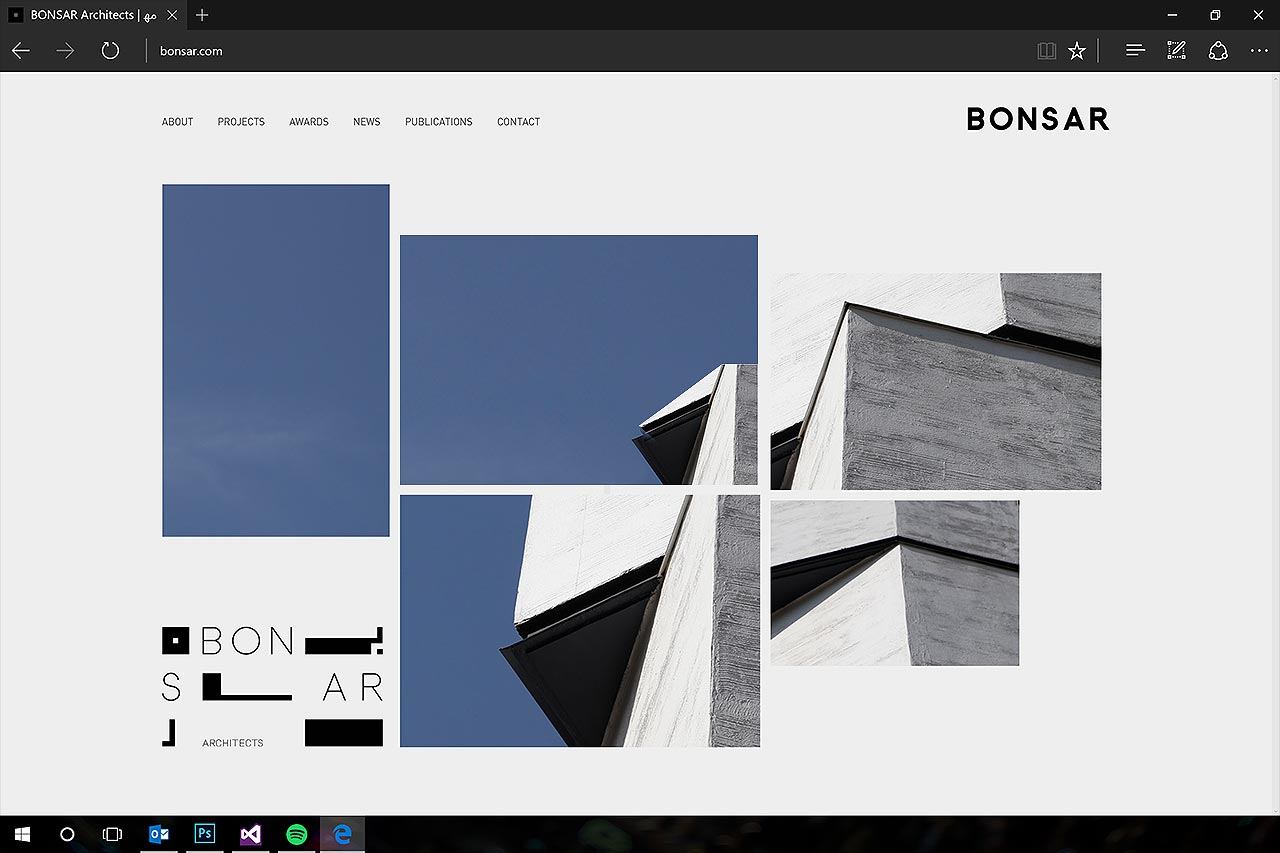This screenshot has width=1280, height=853.
Task: Open Edge More actions ellipsis menu
Action: coord(1259,50)
